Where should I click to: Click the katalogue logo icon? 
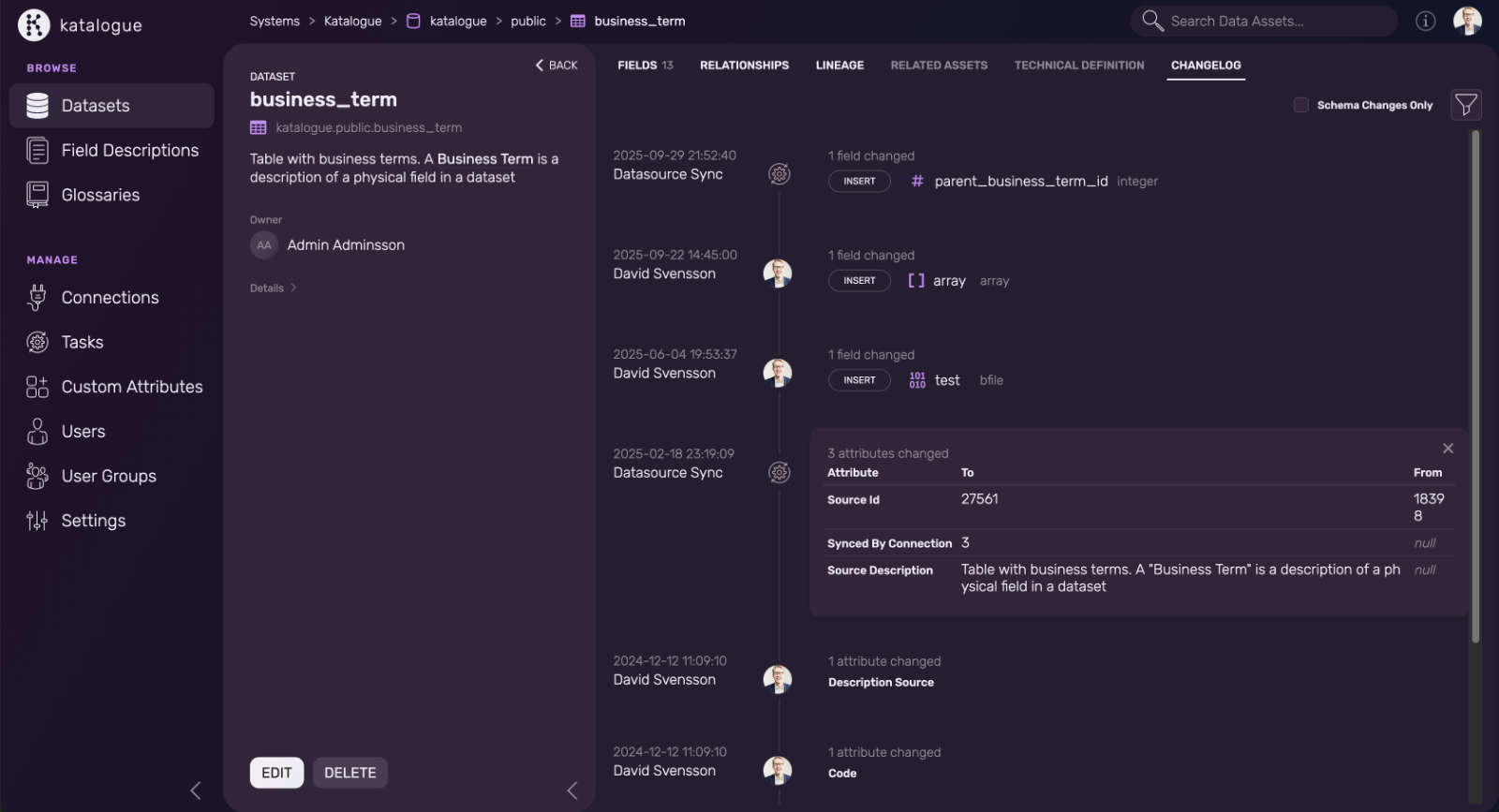(34, 25)
